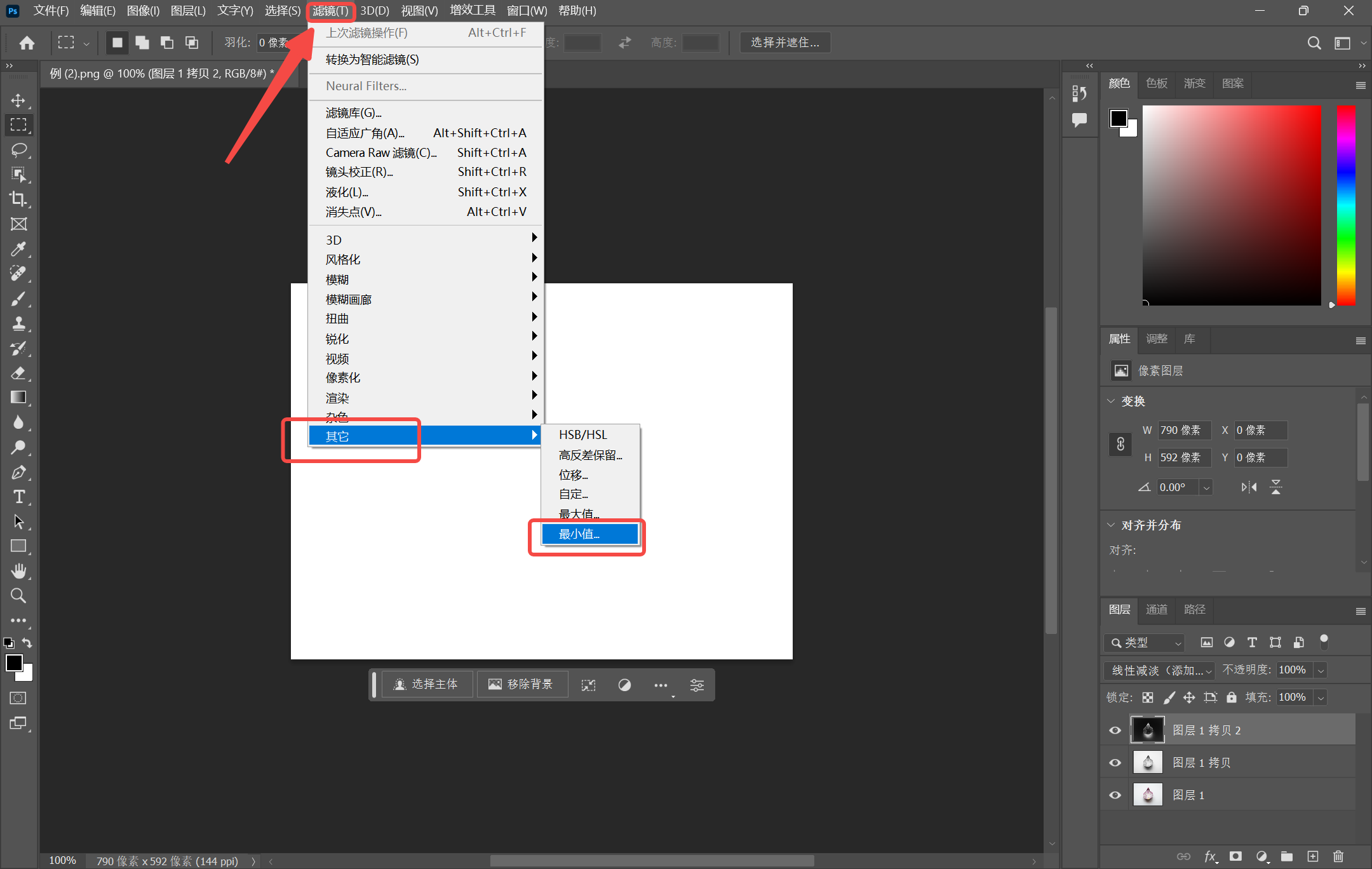Screen dimensions: 1372x869
Task: Click the delete layer trash icon
Action: coord(1338,856)
